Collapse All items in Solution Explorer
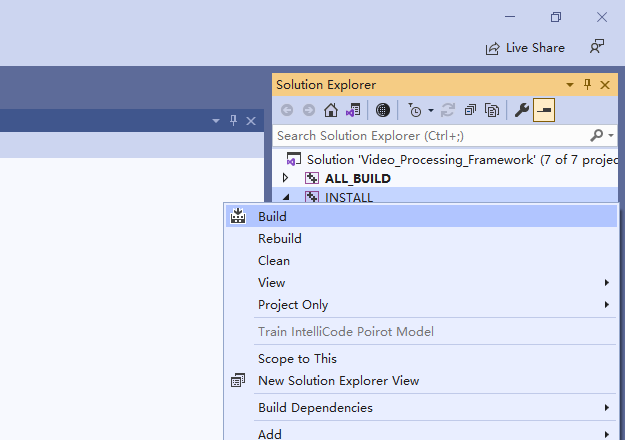The image size is (625, 440). tap(470, 110)
